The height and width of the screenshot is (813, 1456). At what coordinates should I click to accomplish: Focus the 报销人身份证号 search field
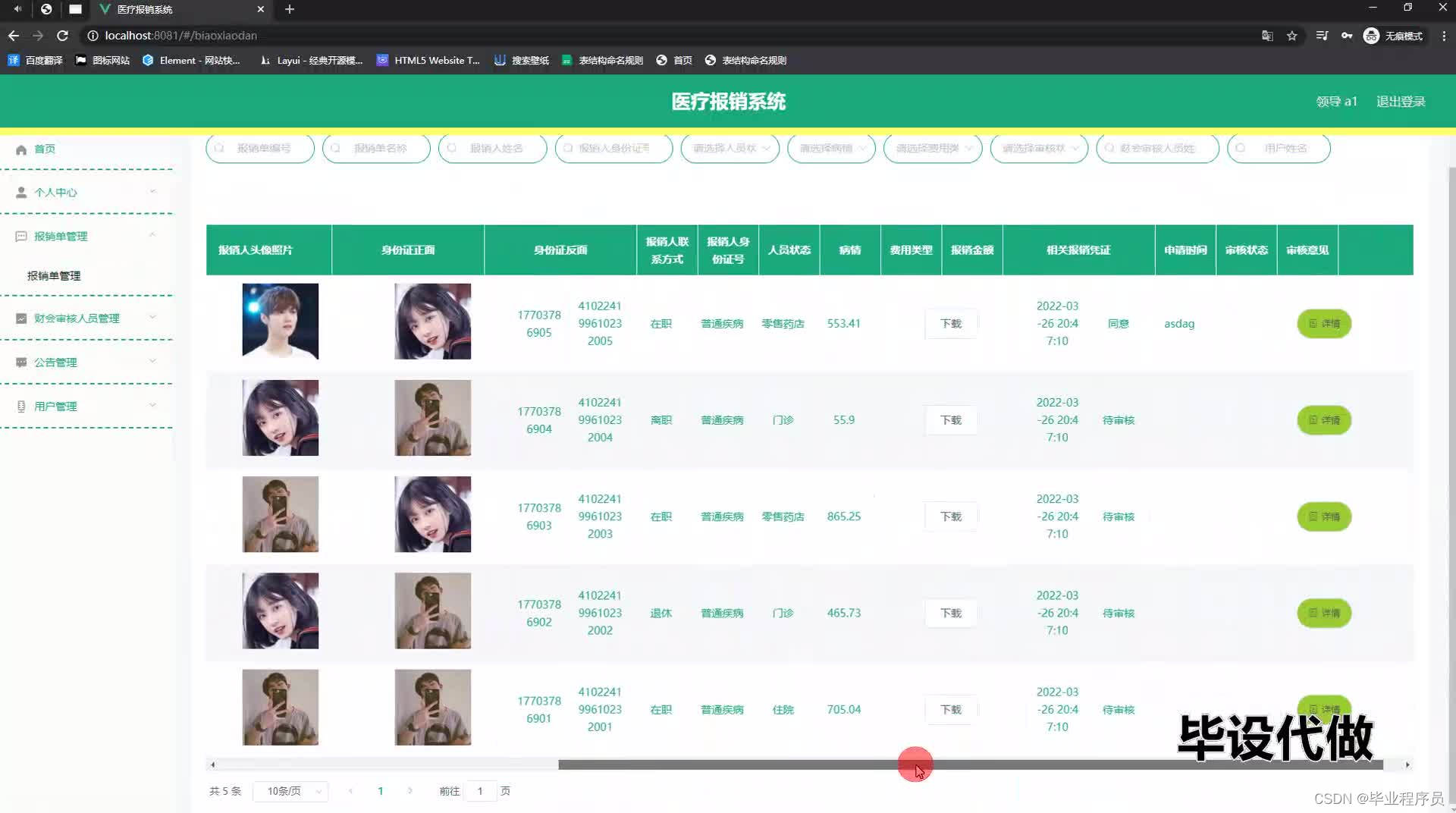[x=614, y=149]
